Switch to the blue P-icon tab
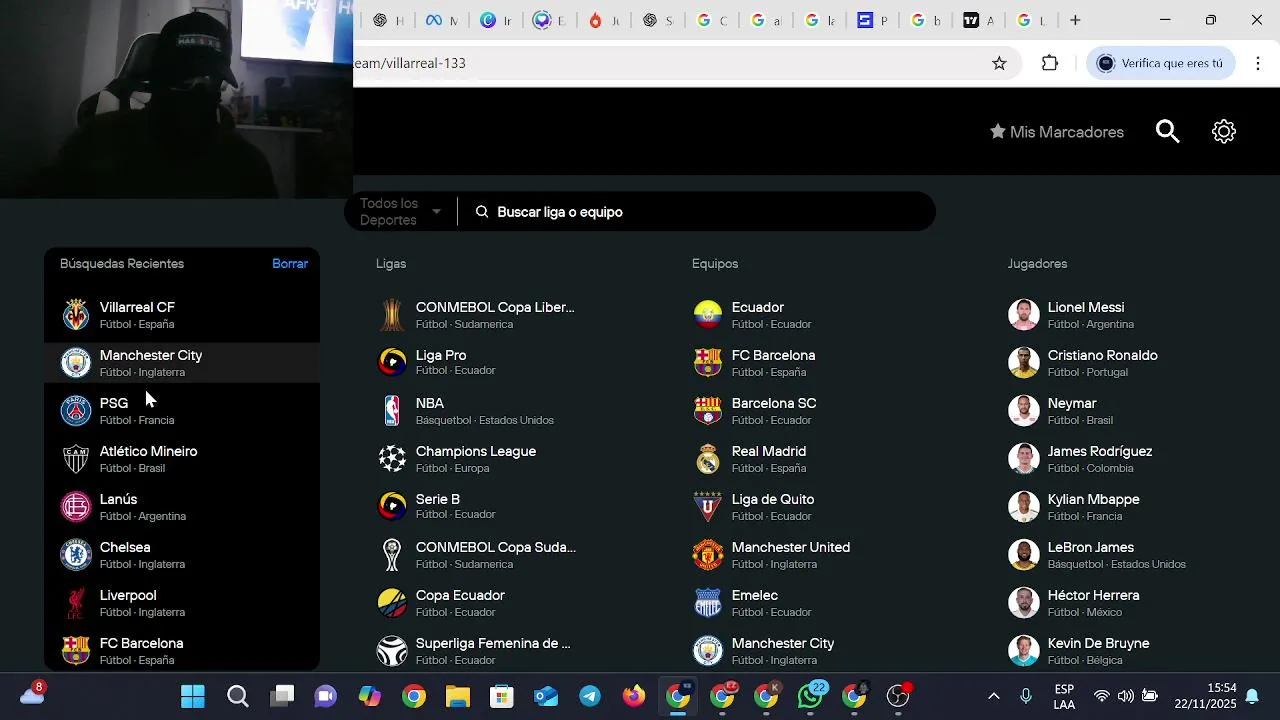Screen dimensions: 1280x720 click(x=873, y=20)
